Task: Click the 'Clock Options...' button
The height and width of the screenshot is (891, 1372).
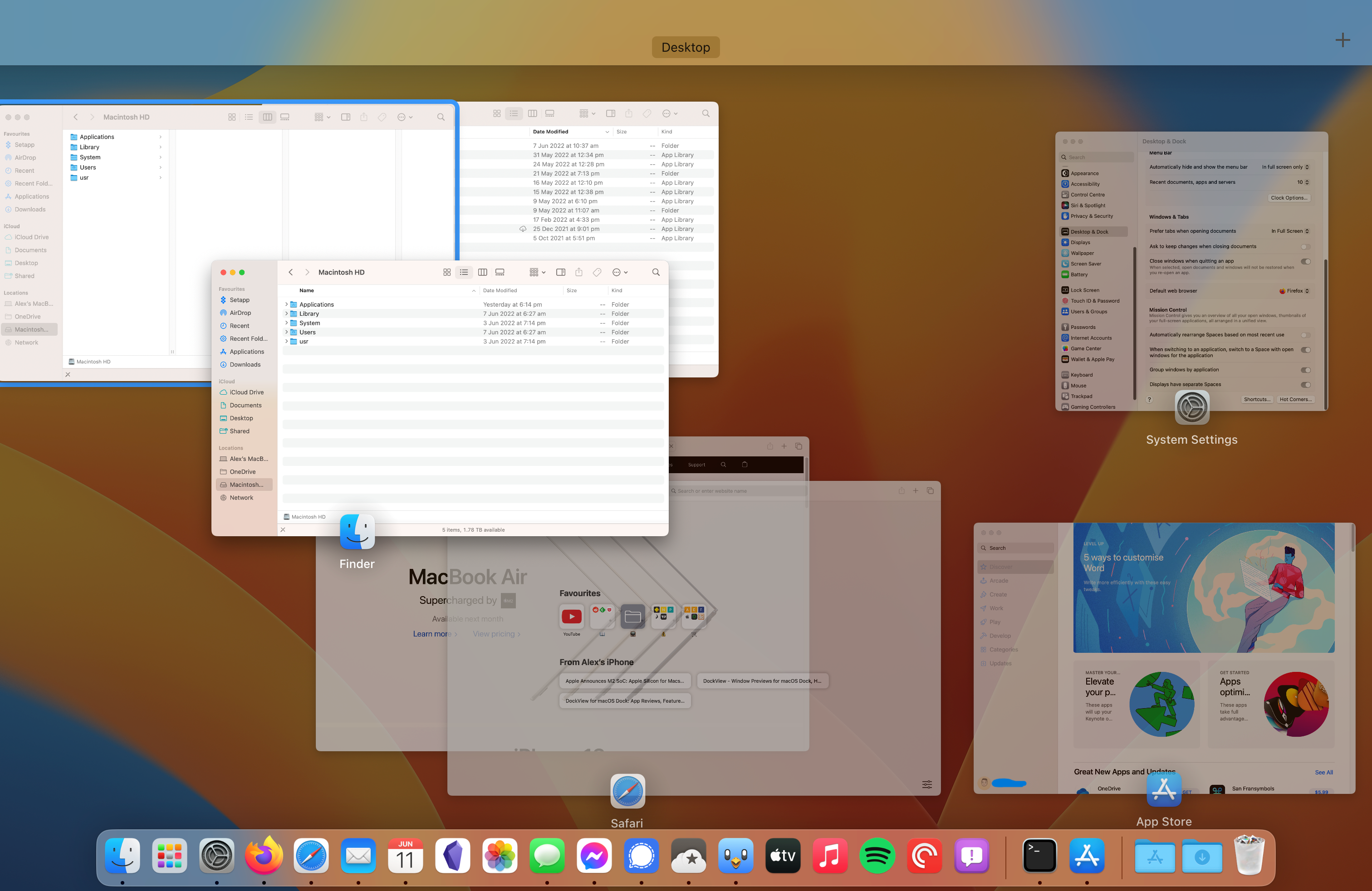Action: (1289, 198)
